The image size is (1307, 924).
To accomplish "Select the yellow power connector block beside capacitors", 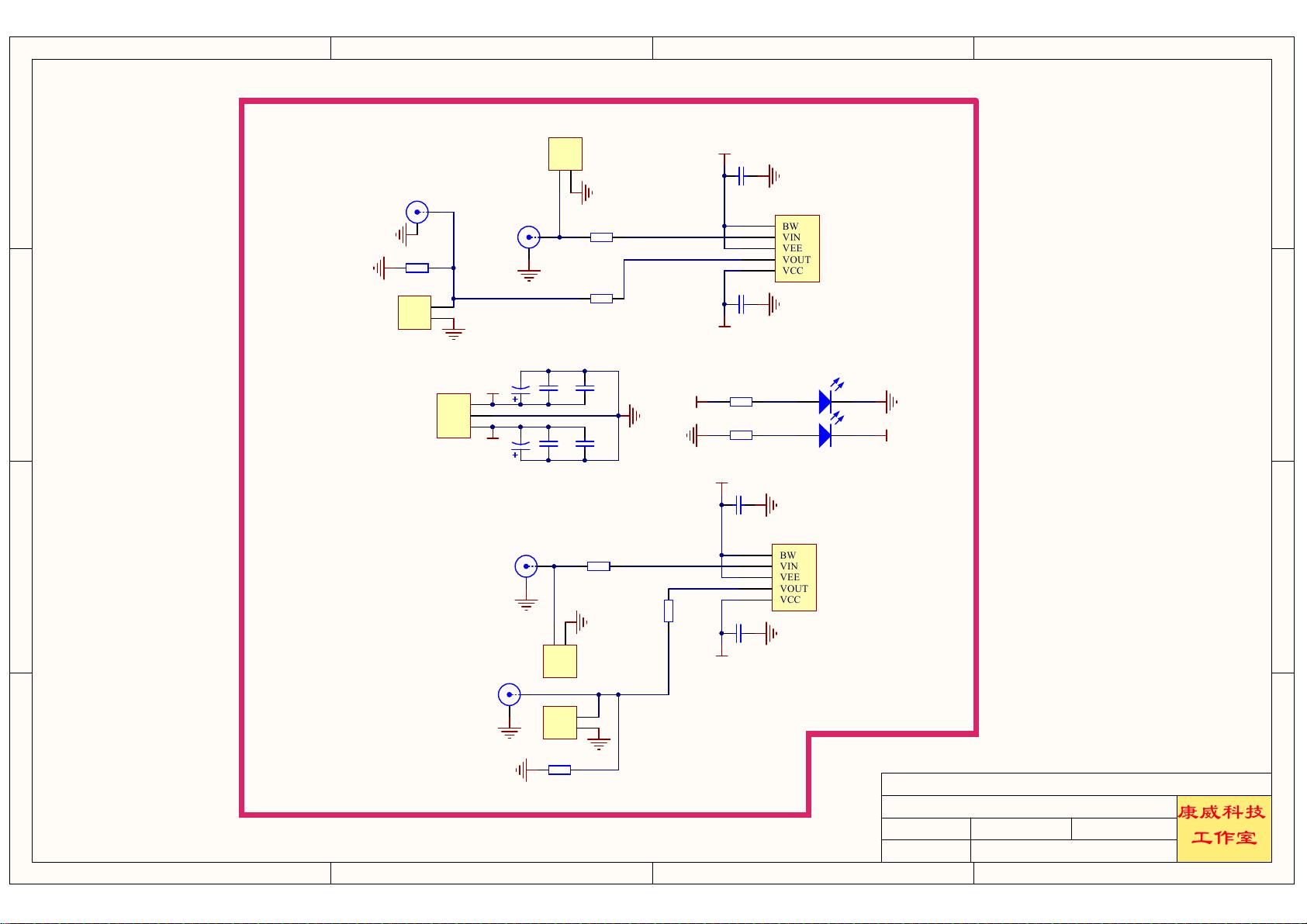I will coord(454,416).
